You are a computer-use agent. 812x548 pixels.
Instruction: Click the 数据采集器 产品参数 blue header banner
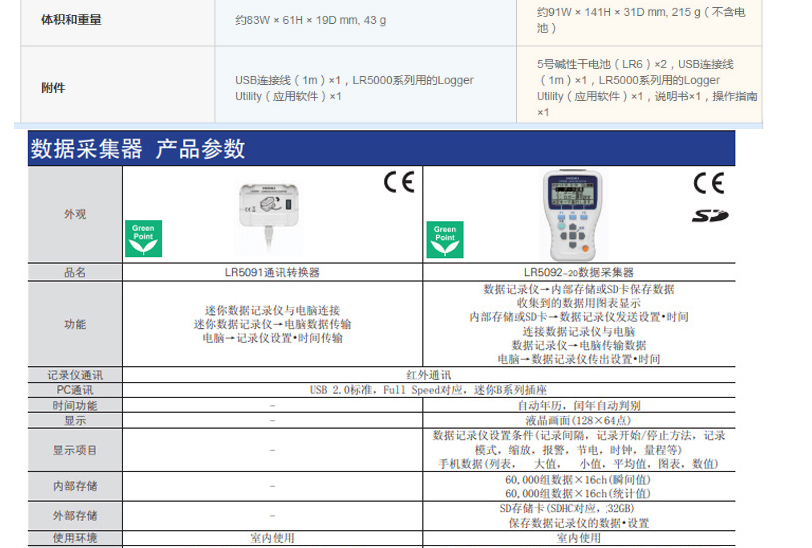(x=380, y=149)
